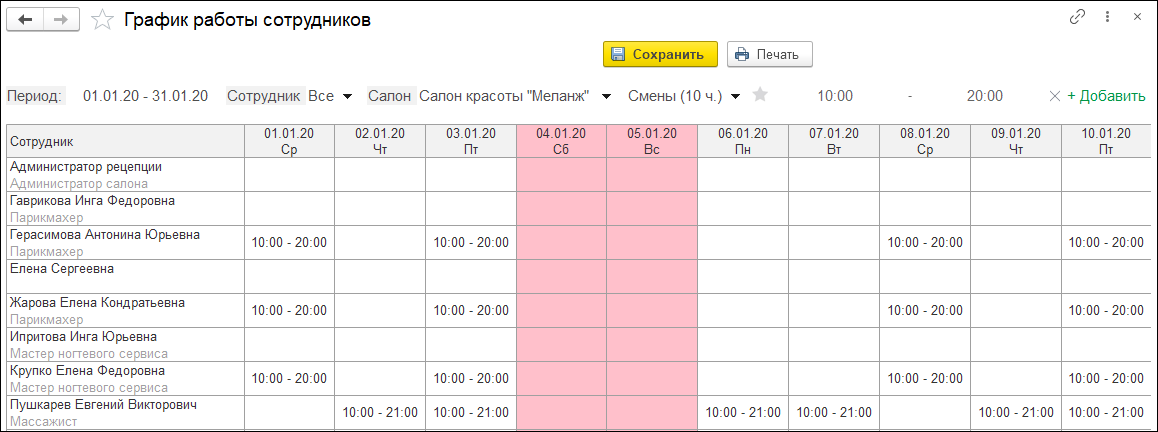Add the schedule to favorites with the title star
This screenshot has height=432, width=1158.
101,21
